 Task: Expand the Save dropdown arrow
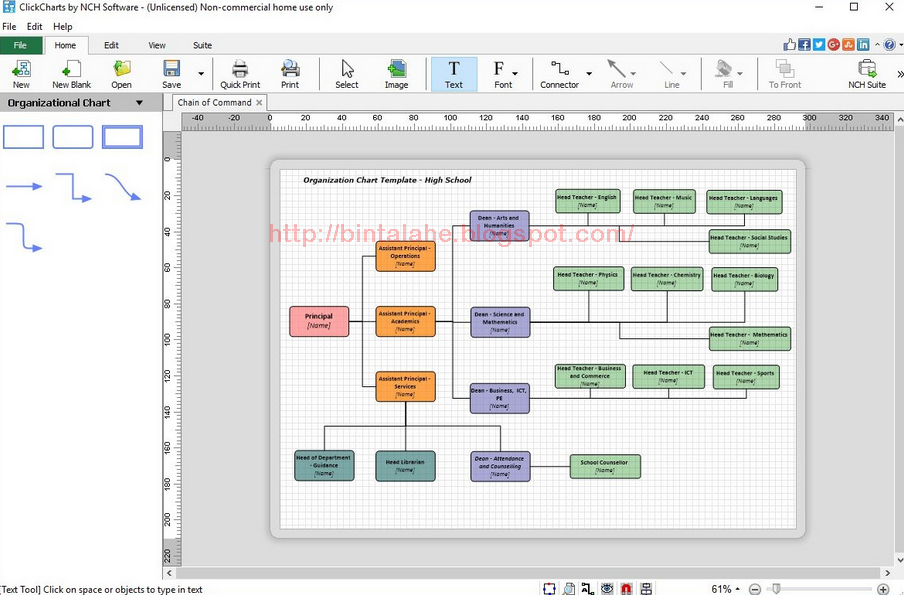pyautogui.click(x=200, y=76)
